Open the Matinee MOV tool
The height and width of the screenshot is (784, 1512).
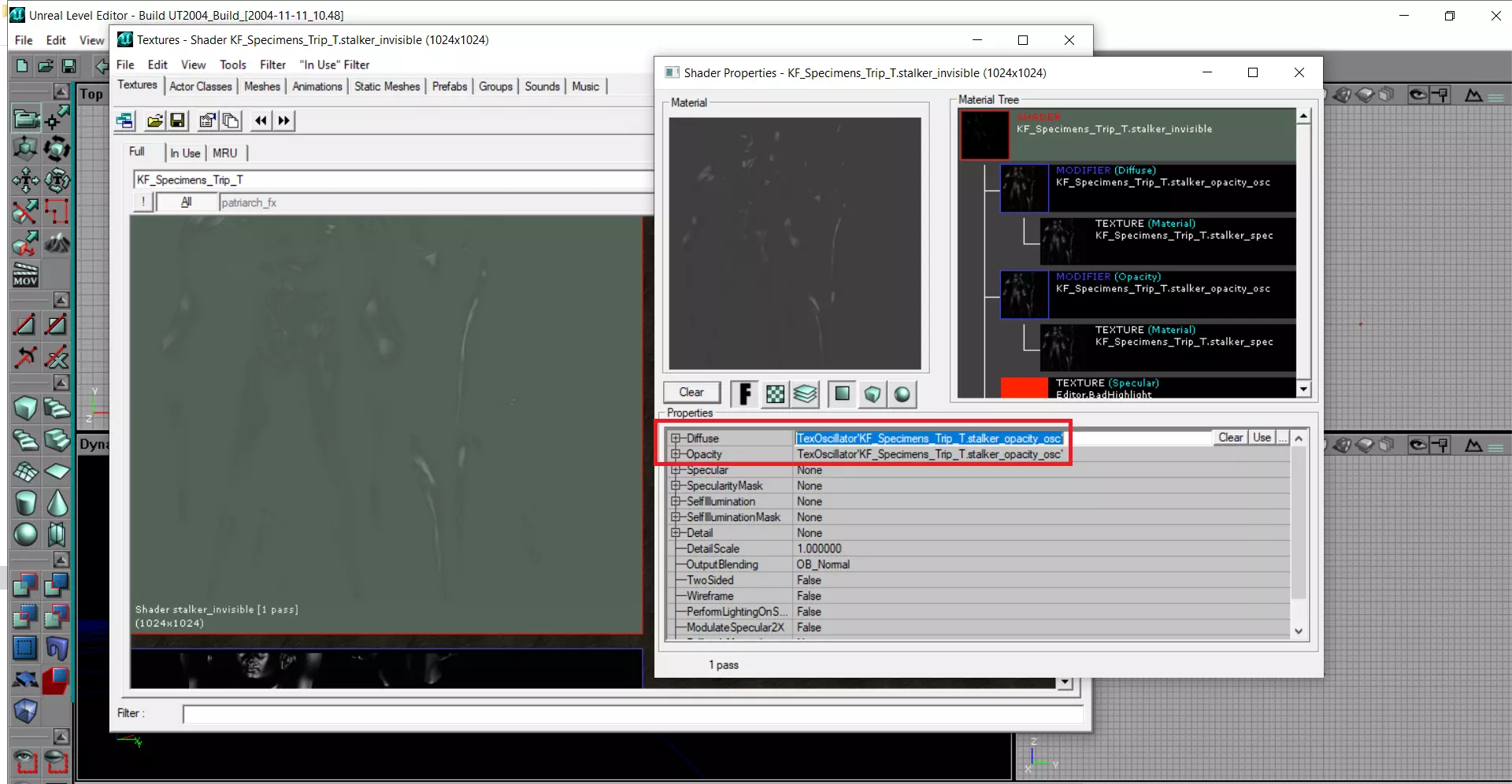coord(25,275)
